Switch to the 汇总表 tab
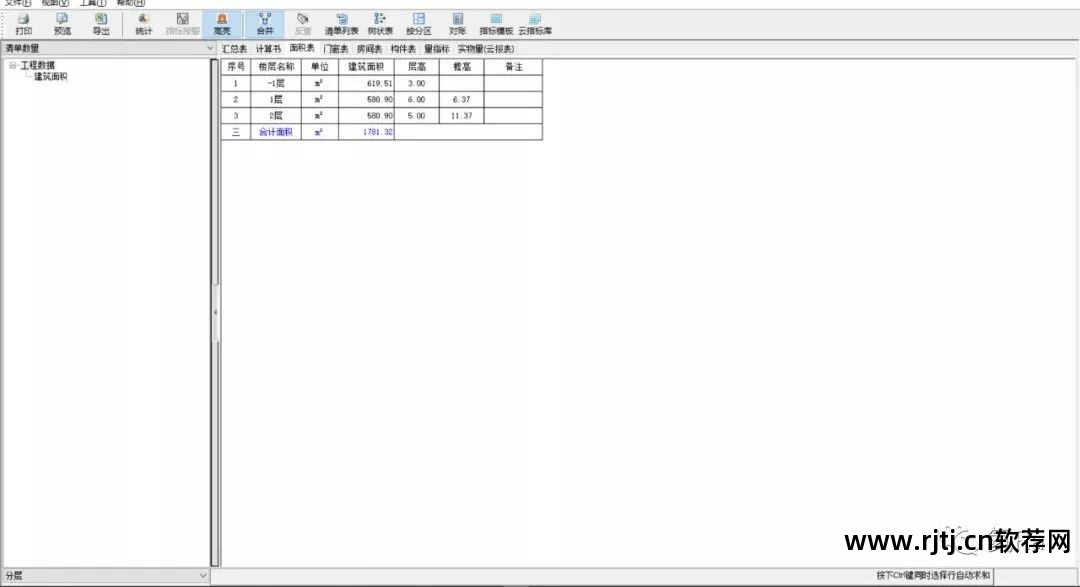Screen dimensions: 1080x587 pos(234,49)
